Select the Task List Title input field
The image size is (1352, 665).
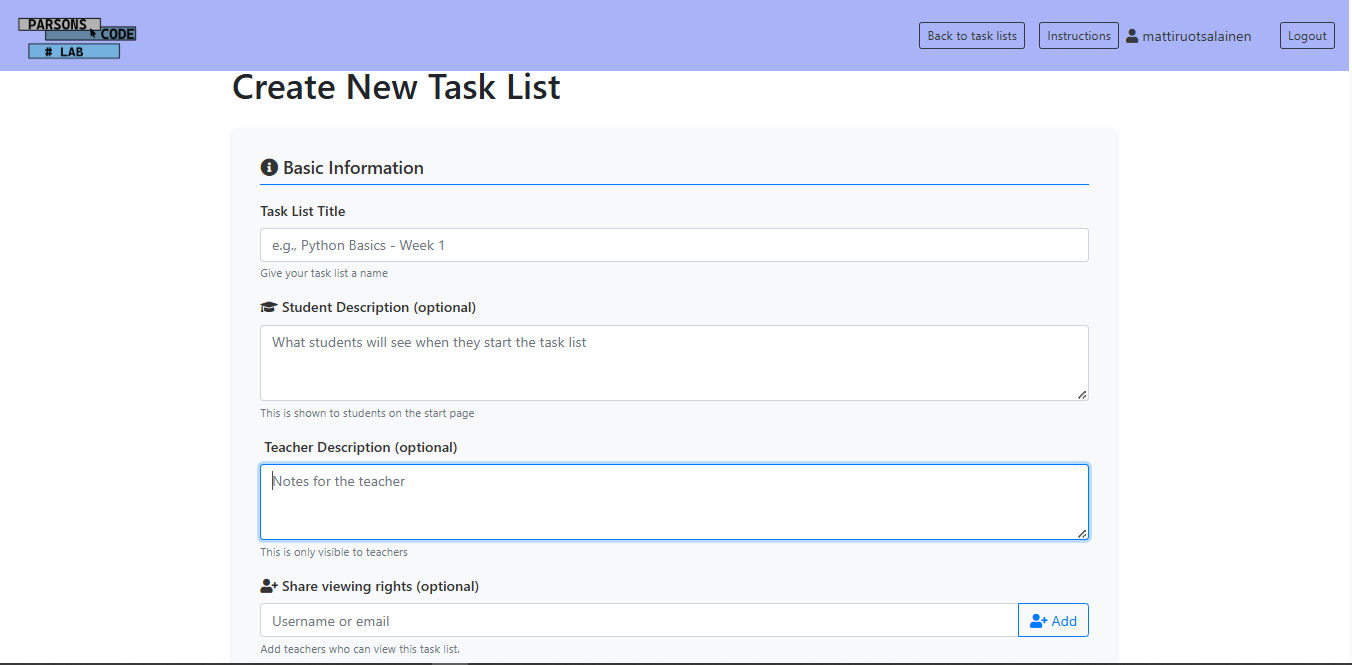674,245
